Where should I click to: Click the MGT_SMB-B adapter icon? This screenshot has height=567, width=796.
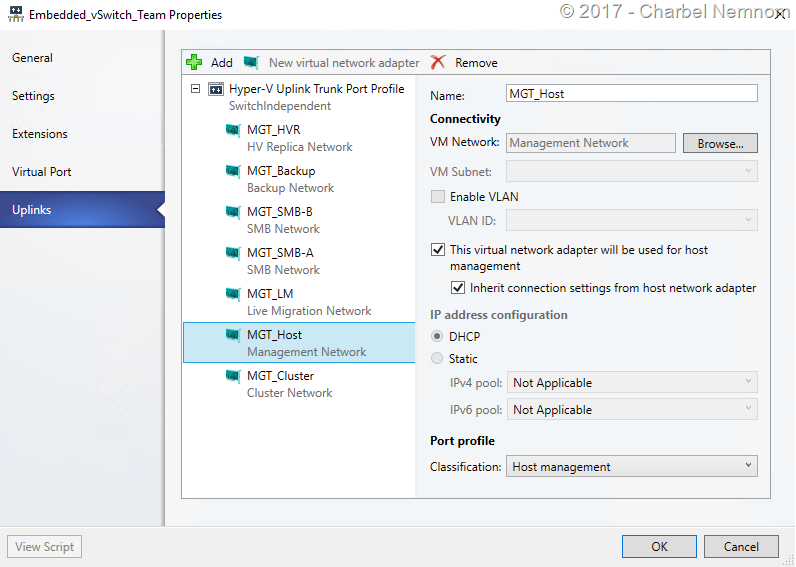[x=233, y=212]
